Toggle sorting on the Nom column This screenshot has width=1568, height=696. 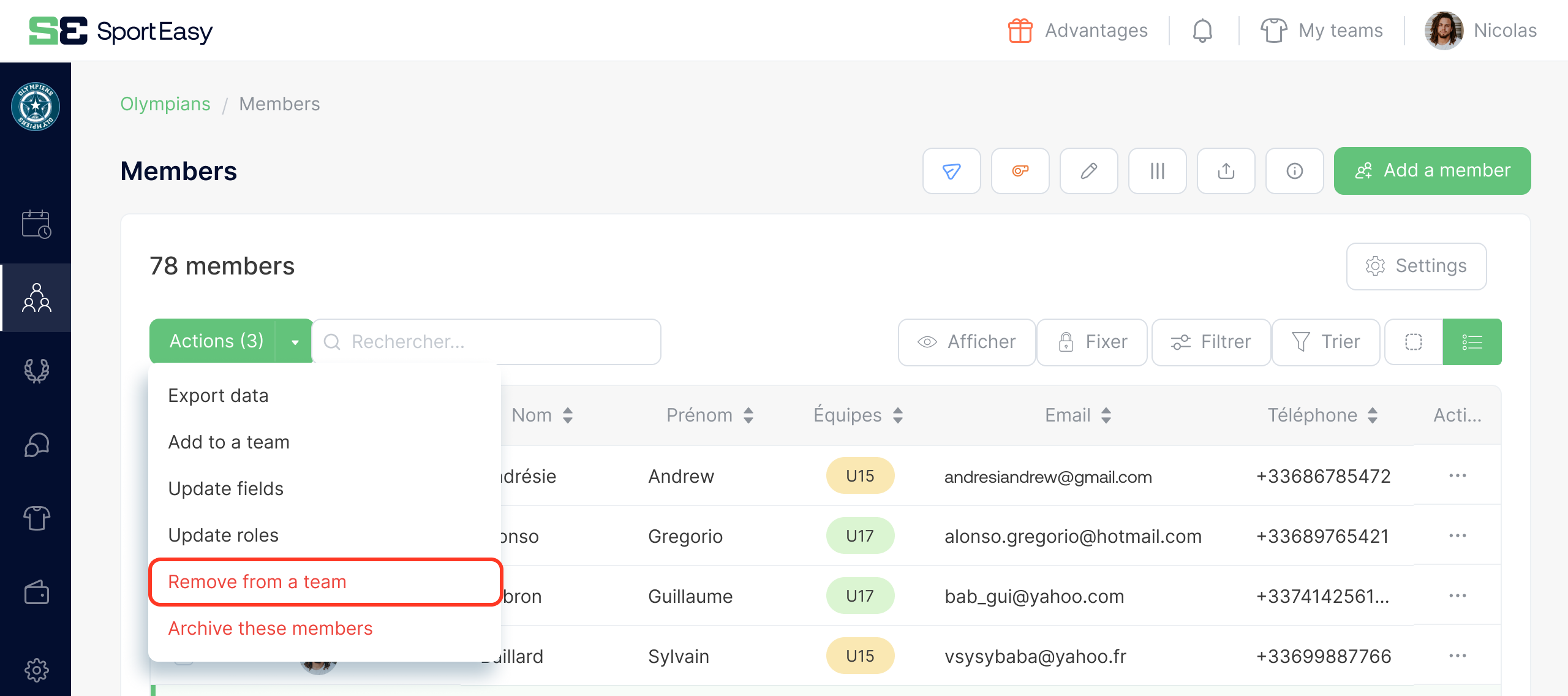click(x=567, y=415)
